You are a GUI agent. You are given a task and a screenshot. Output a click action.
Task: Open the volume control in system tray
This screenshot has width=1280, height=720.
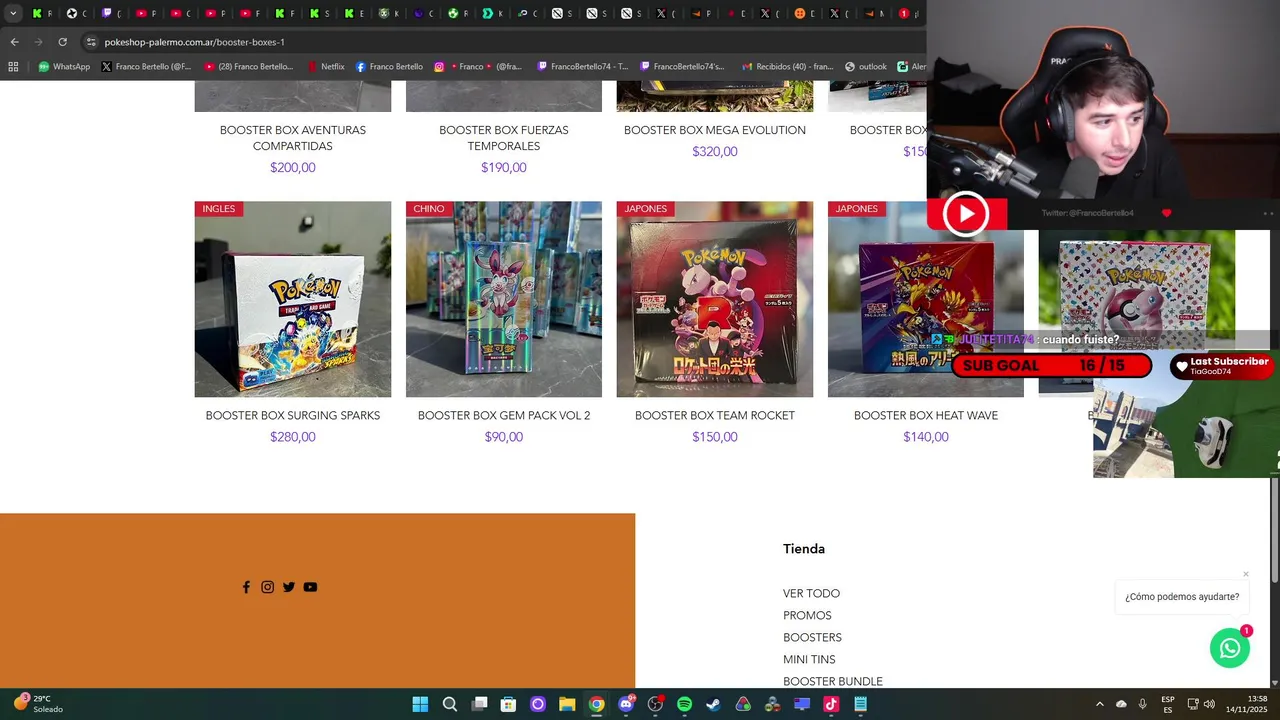pyautogui.click(x=1209, y=704)
